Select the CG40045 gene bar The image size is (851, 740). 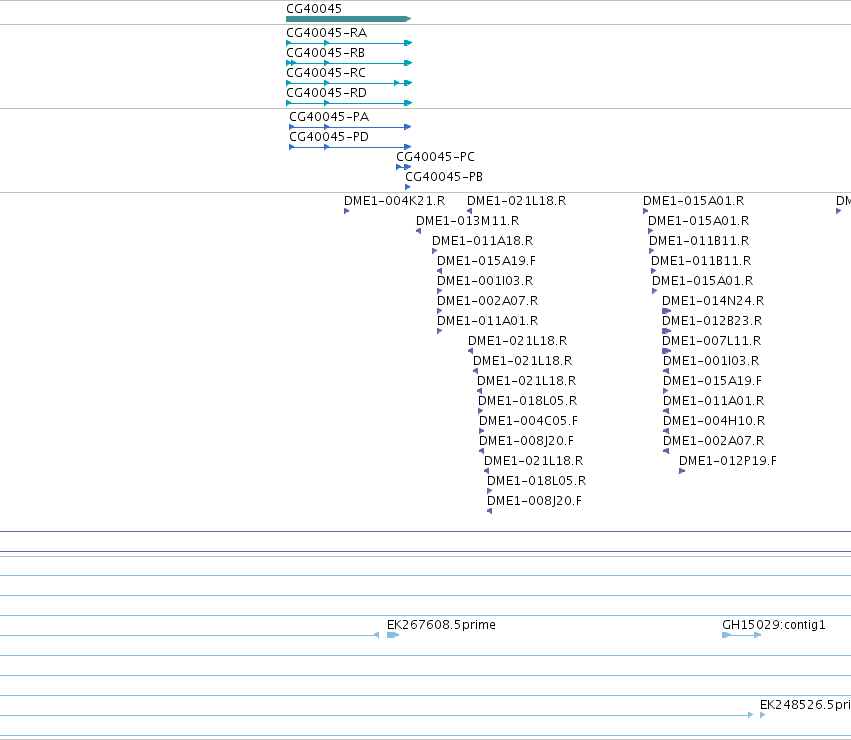(348, 19)
